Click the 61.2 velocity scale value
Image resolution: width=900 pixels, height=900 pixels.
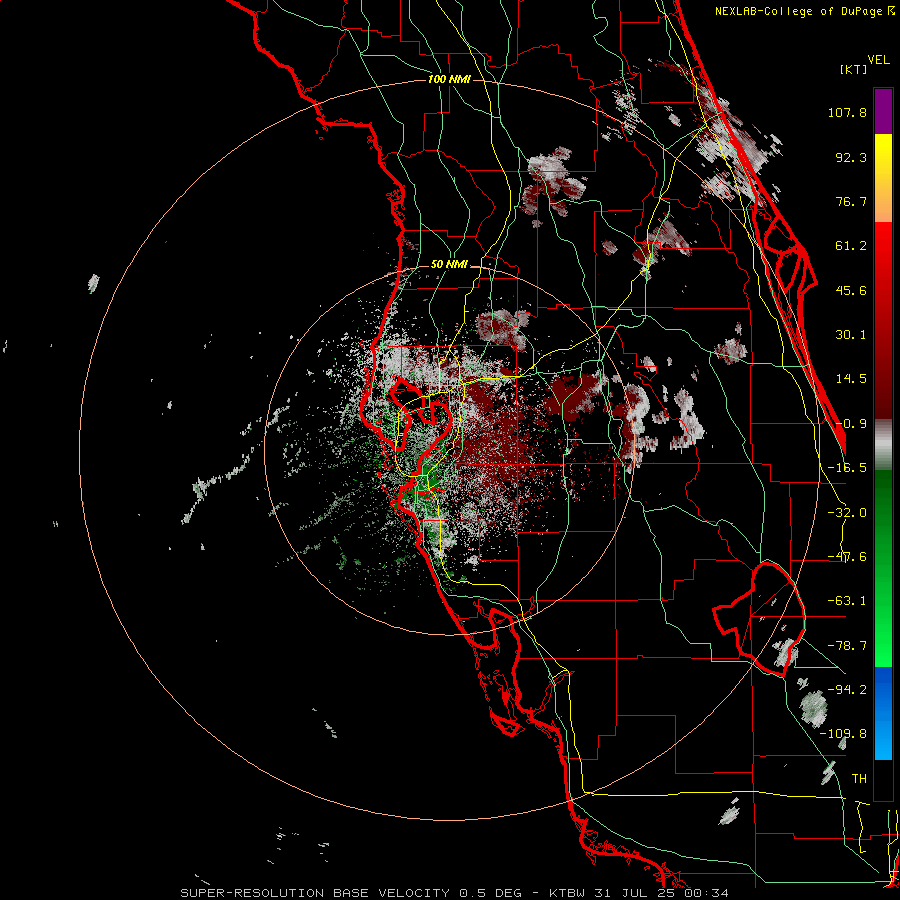pyautogui.click(x=851, y=246)
